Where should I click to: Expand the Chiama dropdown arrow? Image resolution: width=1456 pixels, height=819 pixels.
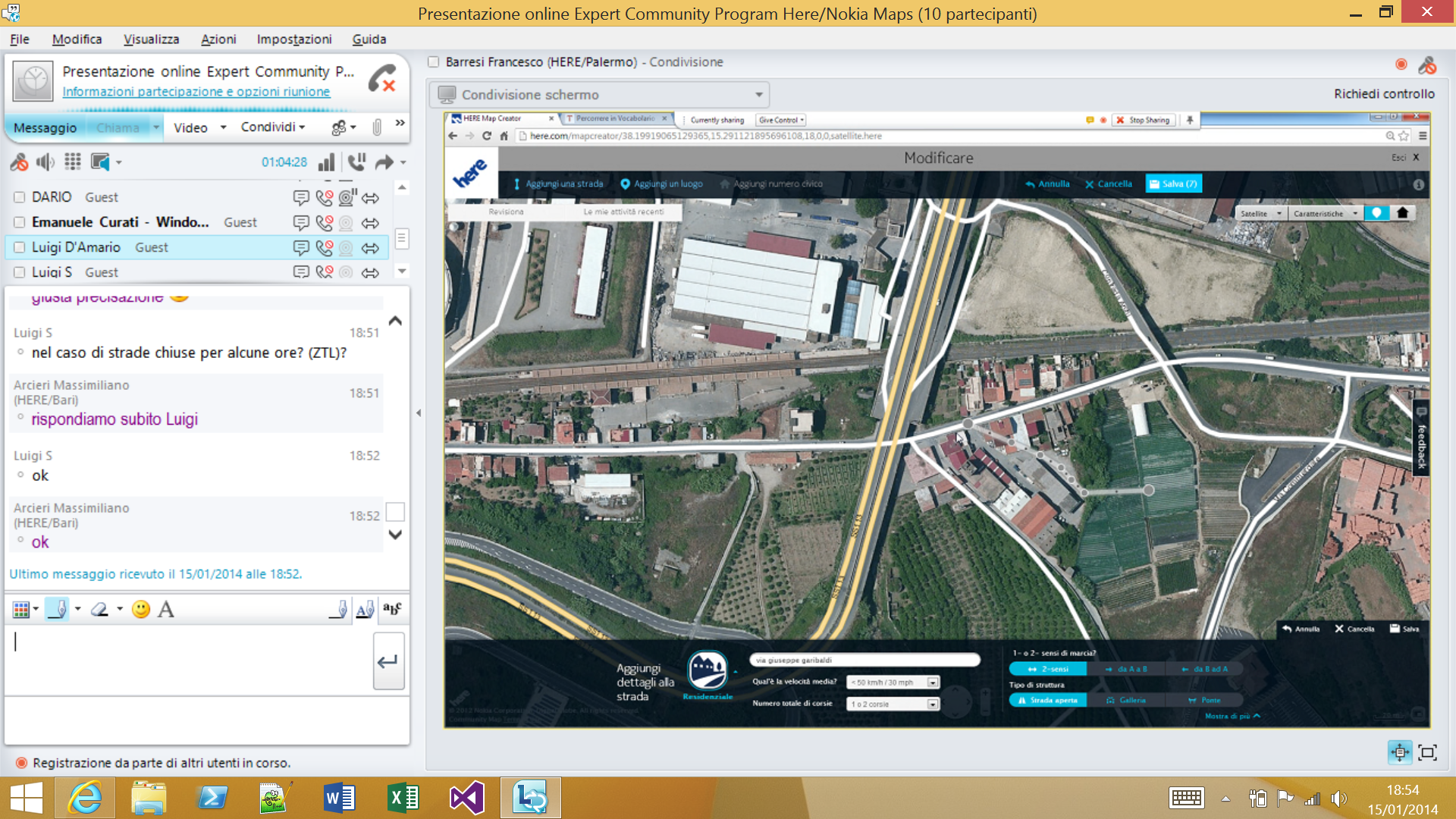pyautogui.click(x=156, y=127)
